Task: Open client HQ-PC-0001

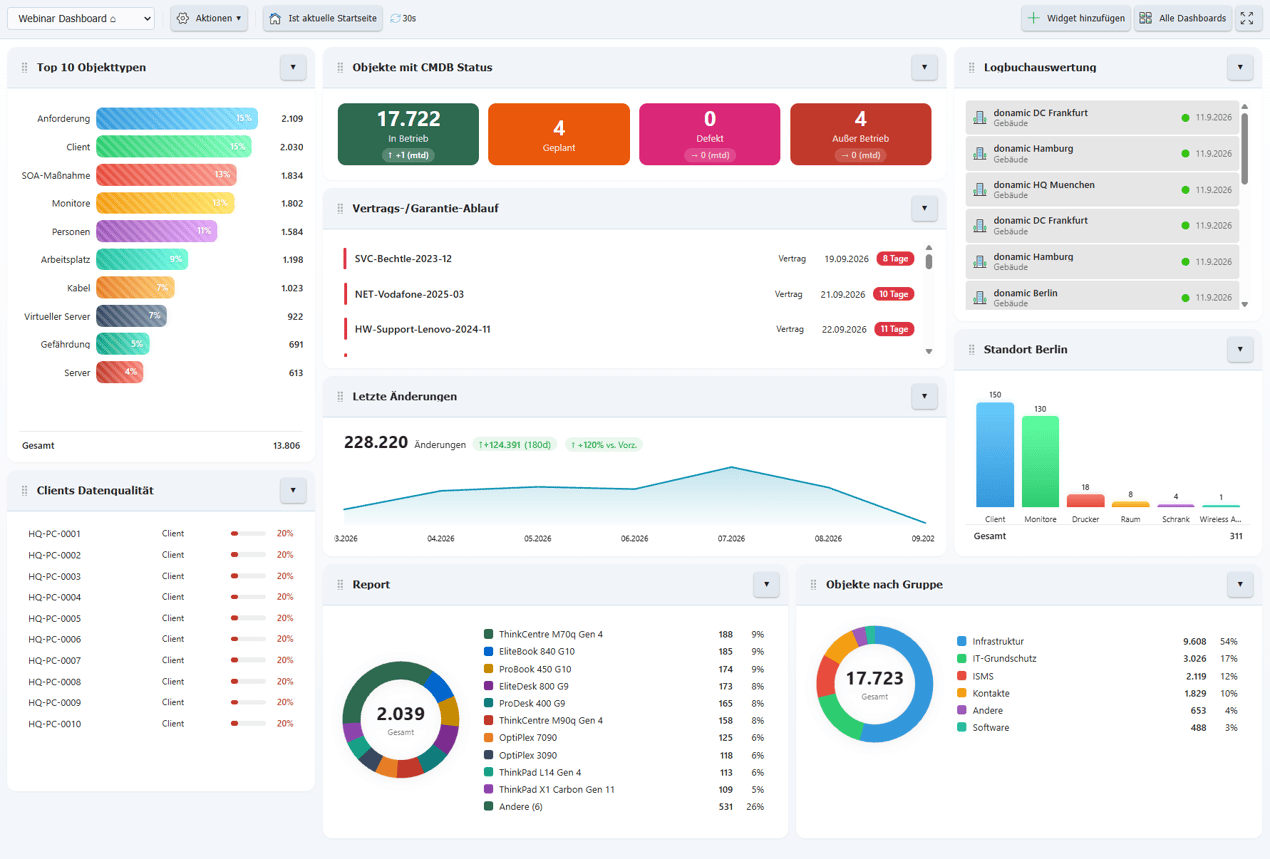Action: pos(54,534)
